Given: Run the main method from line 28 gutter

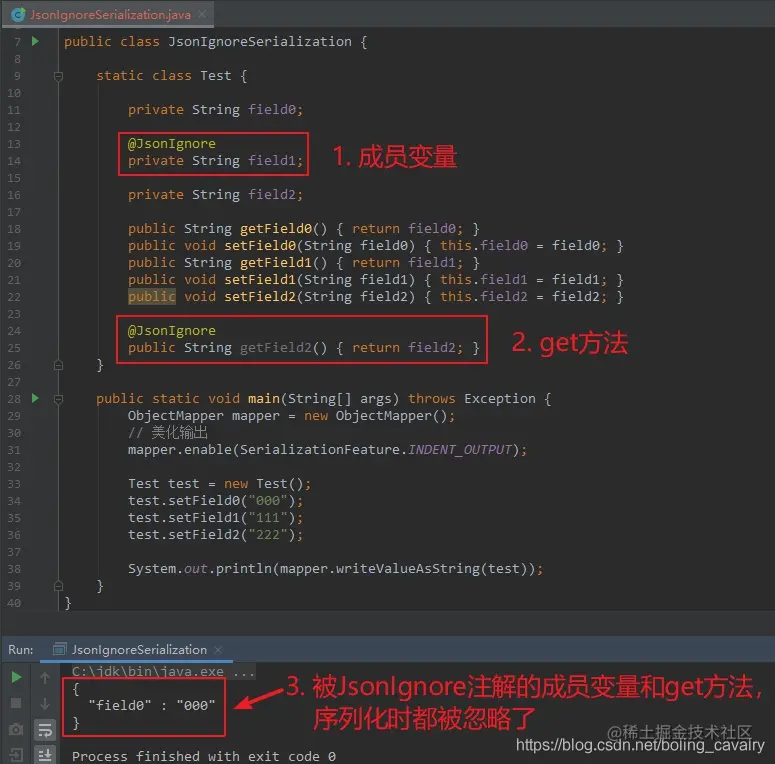Looking at the screenshot, I should tap(35, 398).
